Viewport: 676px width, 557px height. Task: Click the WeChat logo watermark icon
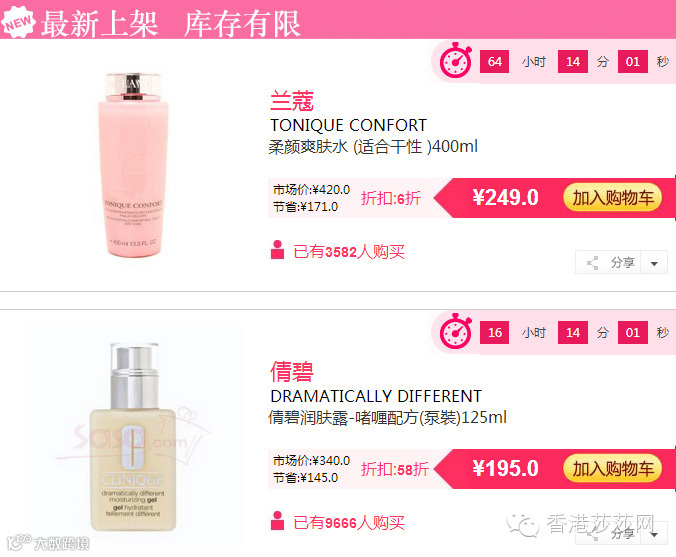(x=523, y=525)
